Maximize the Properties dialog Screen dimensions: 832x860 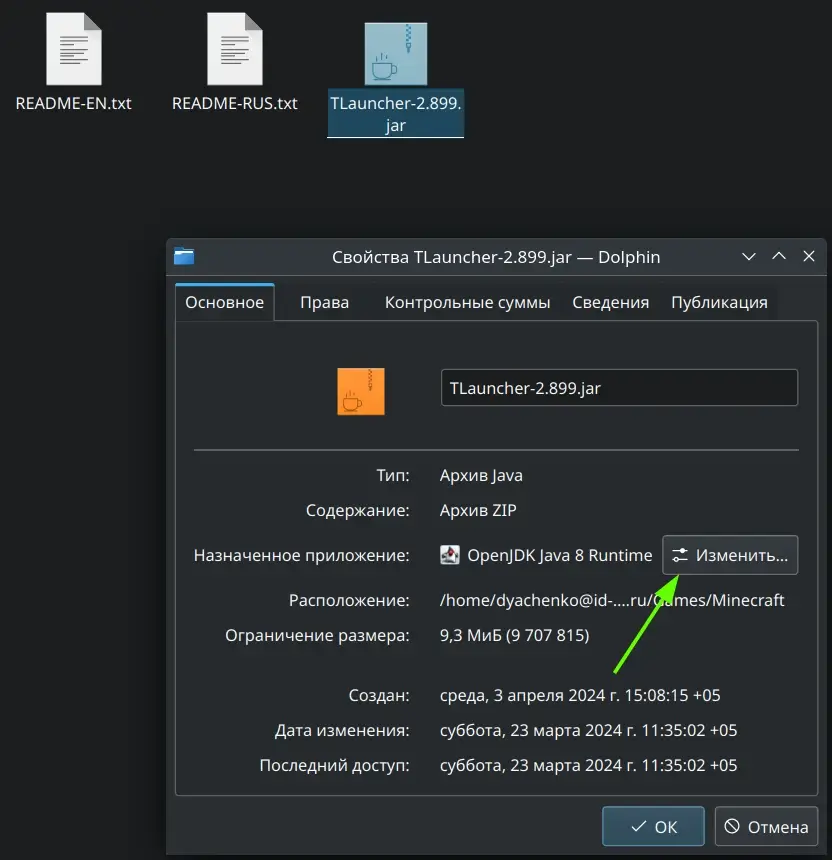click(779, 256)
